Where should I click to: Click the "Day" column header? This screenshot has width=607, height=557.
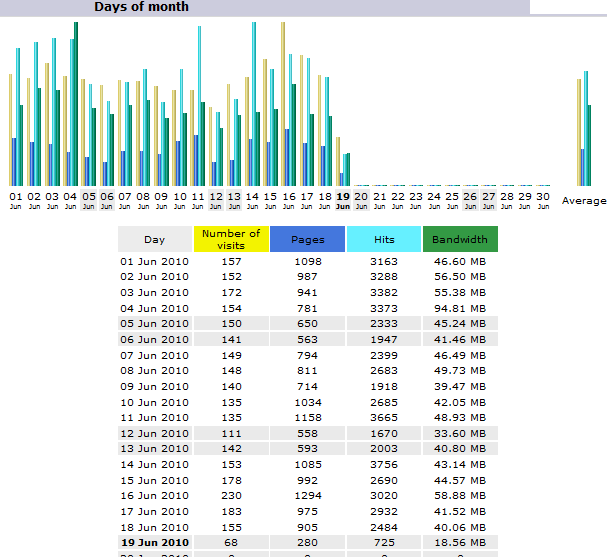point(155,240)
